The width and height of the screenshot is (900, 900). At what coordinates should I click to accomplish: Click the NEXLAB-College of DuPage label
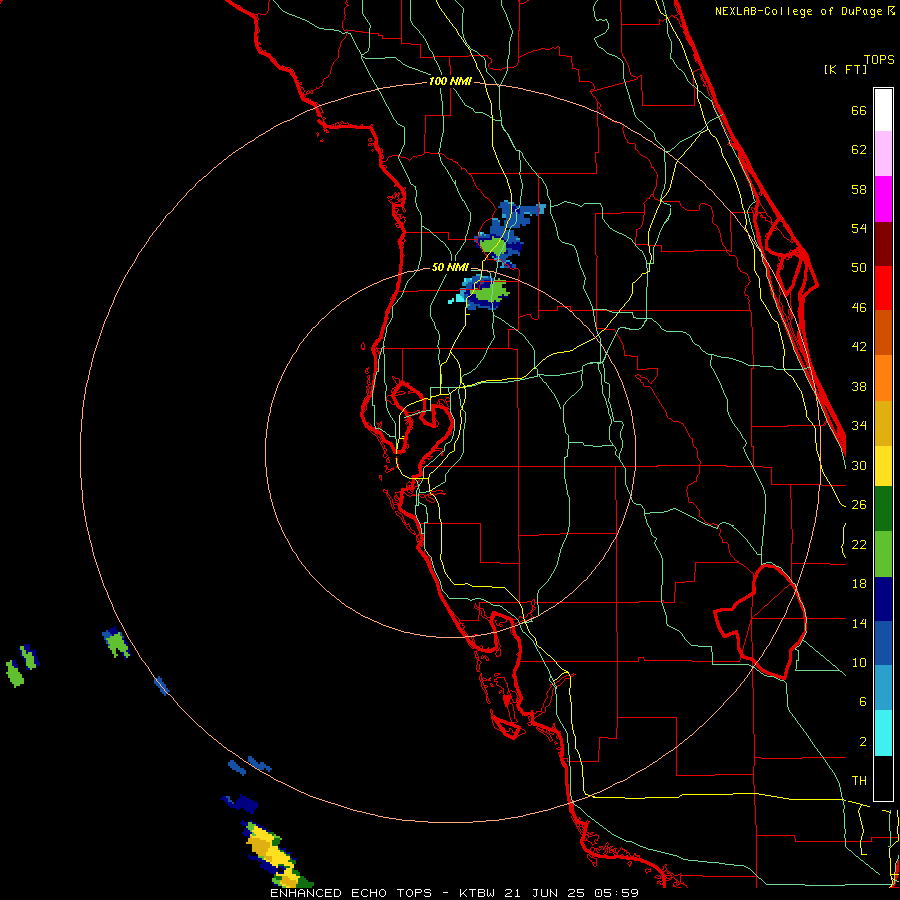(800, 11)
